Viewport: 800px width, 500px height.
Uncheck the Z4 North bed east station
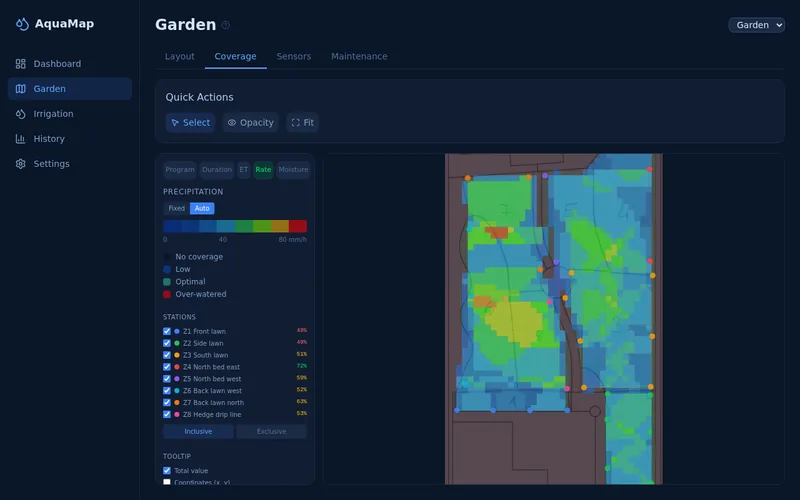[167, 367]
